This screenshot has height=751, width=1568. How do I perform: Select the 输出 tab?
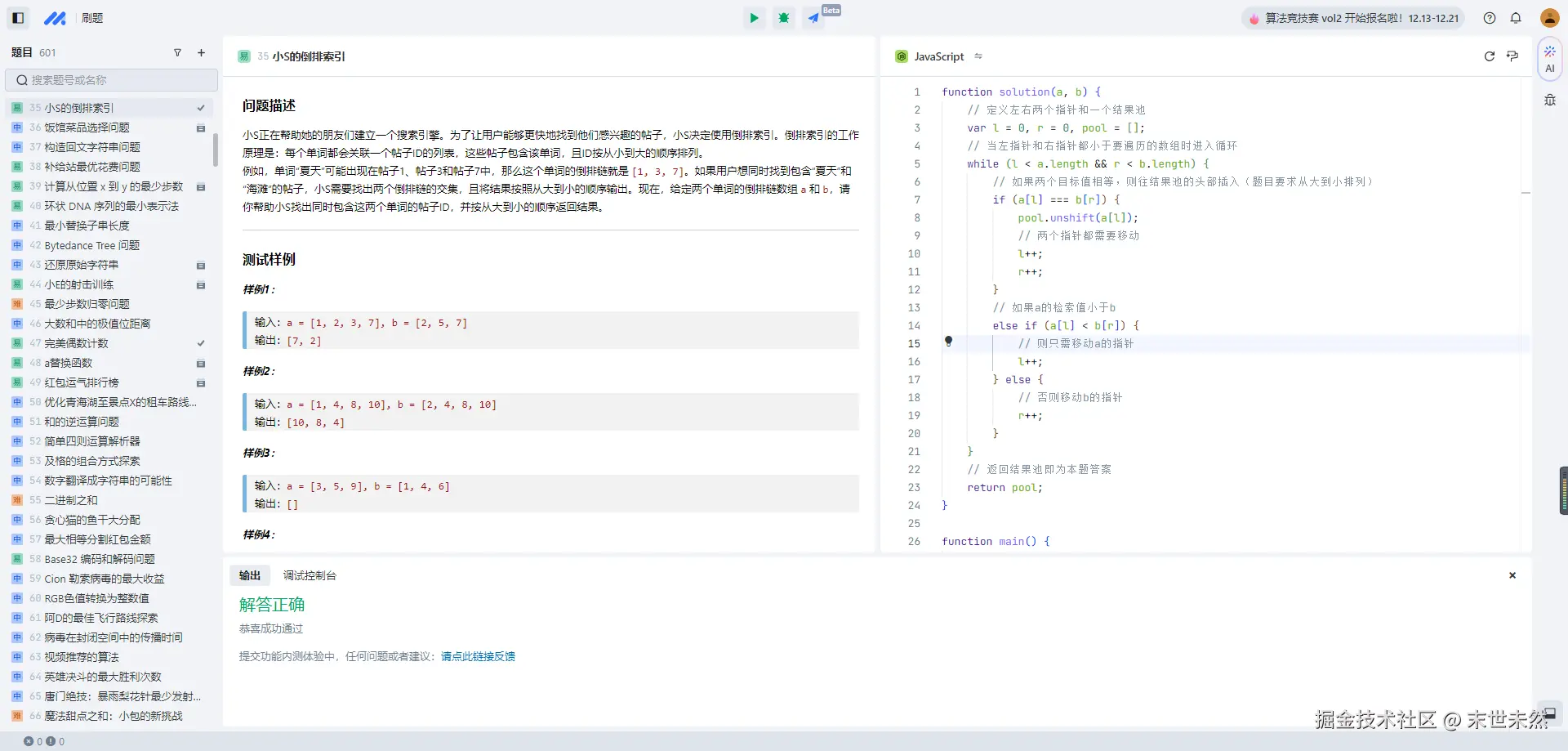coord(250,575)
